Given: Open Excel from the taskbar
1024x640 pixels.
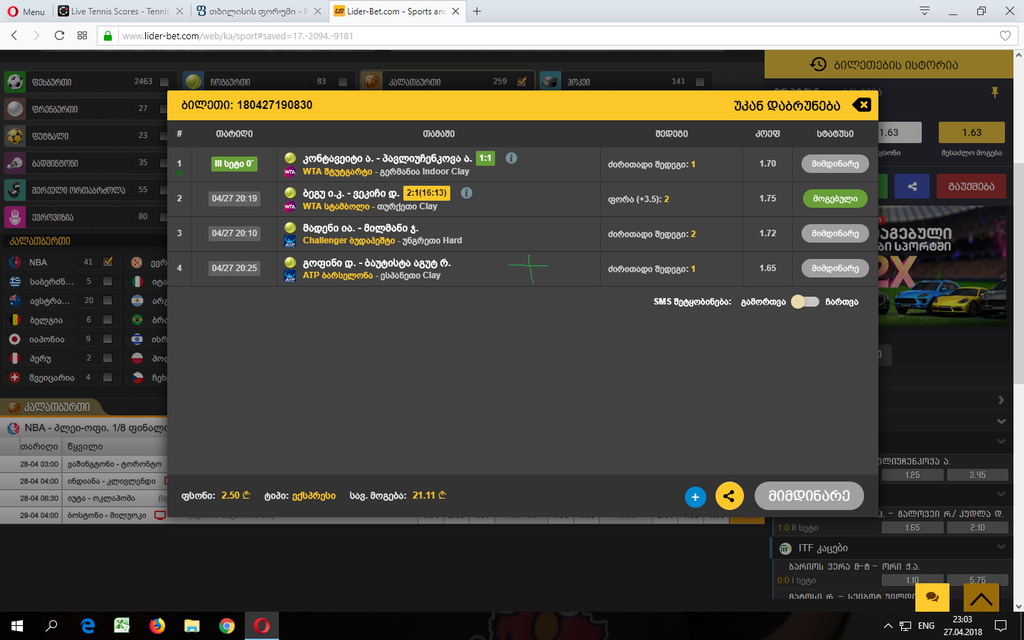Looking at the screenshot, I should click(122, 626).
